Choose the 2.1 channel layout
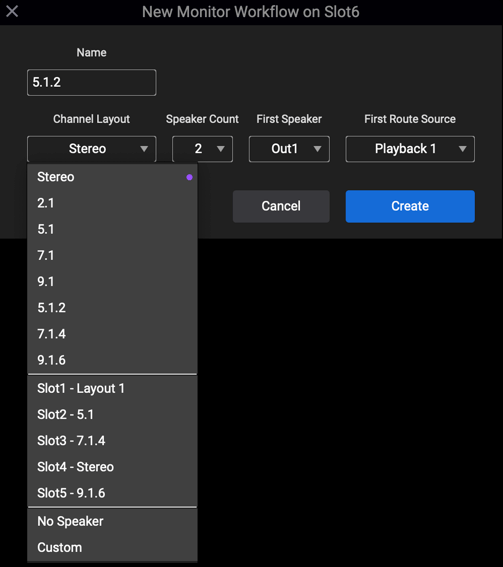Image resolution: width=503 pixels, height=567 pixels. pyautogui.click(x=112, y=203)
